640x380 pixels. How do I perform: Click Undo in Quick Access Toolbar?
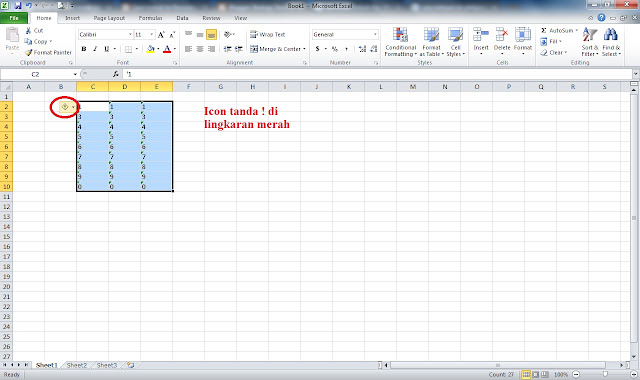click(x=29, y=6)
